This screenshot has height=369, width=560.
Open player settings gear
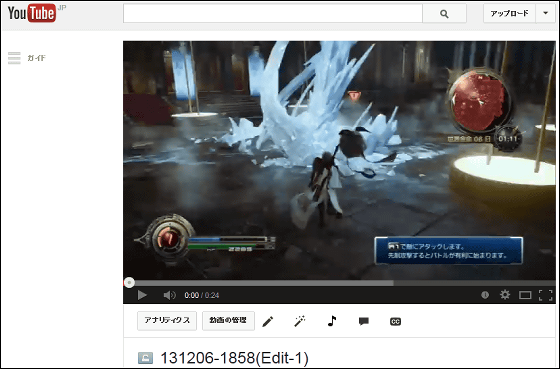coord(505,295)
